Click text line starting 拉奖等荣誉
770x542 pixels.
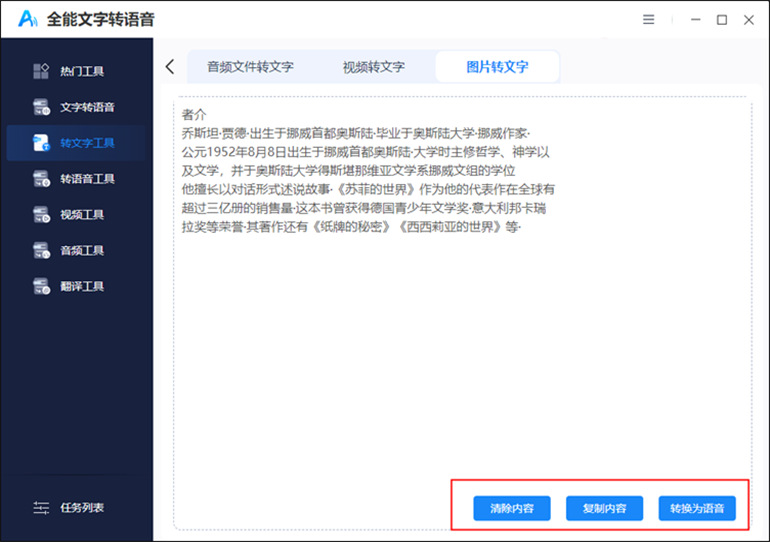point(351,227)
